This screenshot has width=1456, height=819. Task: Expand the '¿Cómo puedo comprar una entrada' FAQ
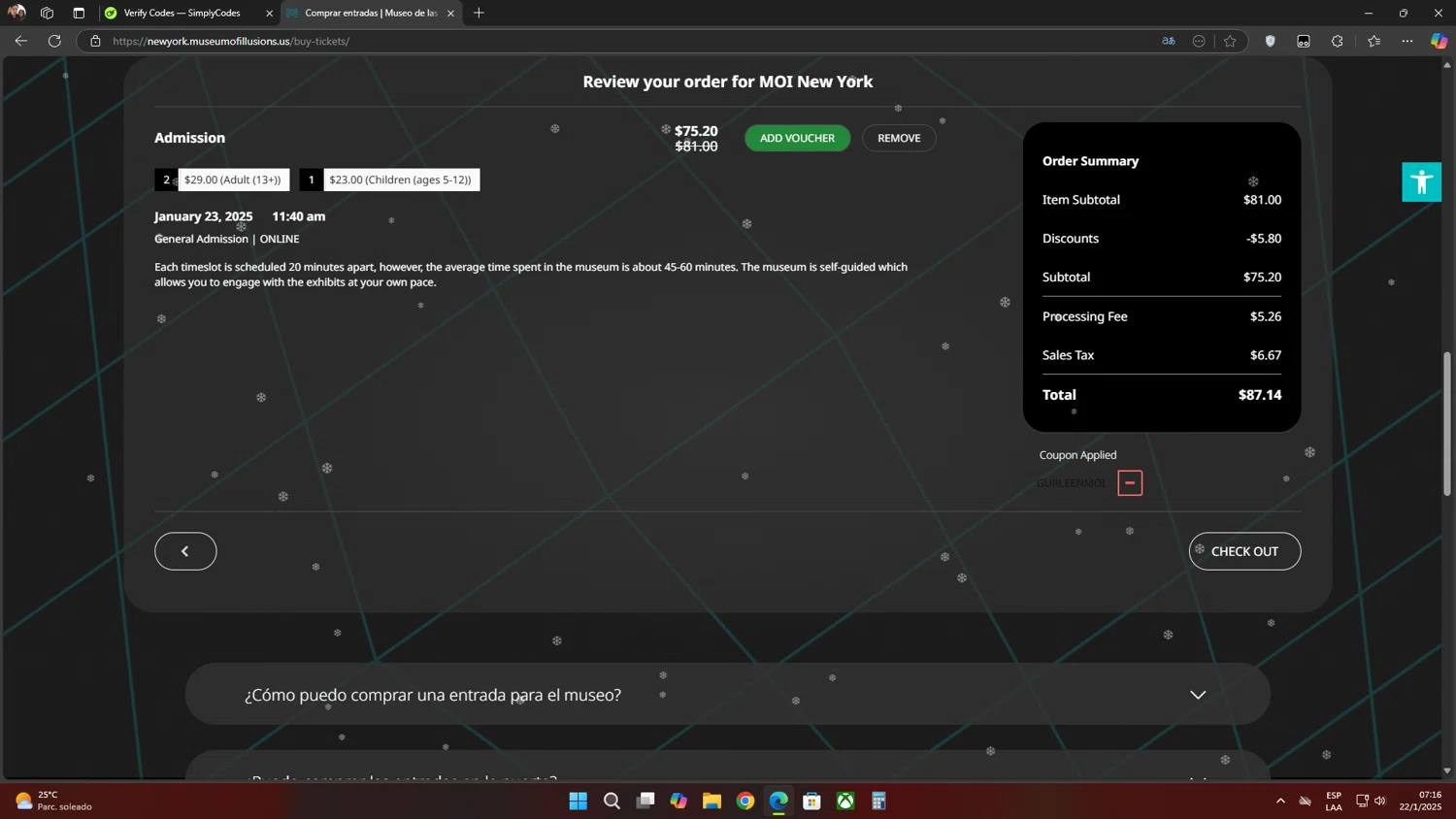pos(727,695)
